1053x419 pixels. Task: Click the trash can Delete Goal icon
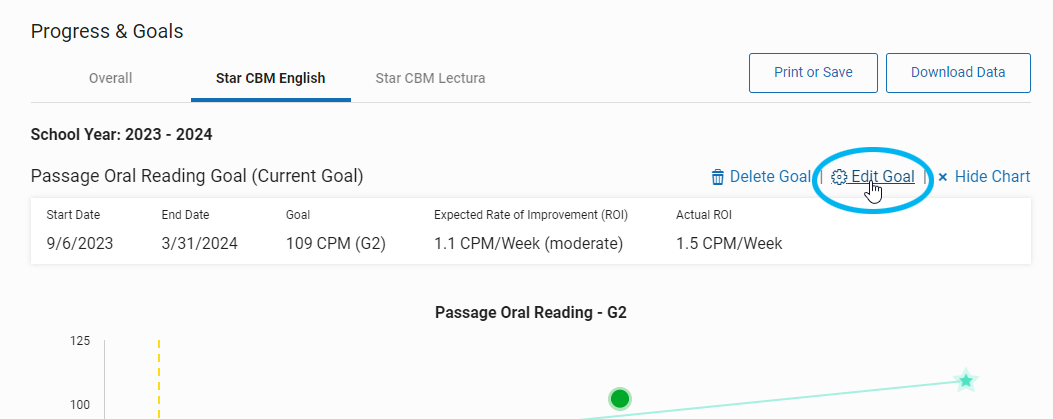[x=718, y=177]
